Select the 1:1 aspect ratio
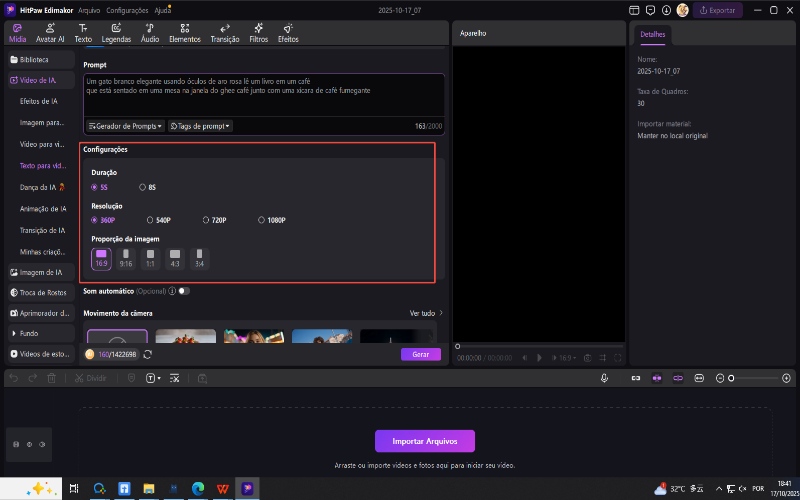The image size is (800, 500). (150, 259)
